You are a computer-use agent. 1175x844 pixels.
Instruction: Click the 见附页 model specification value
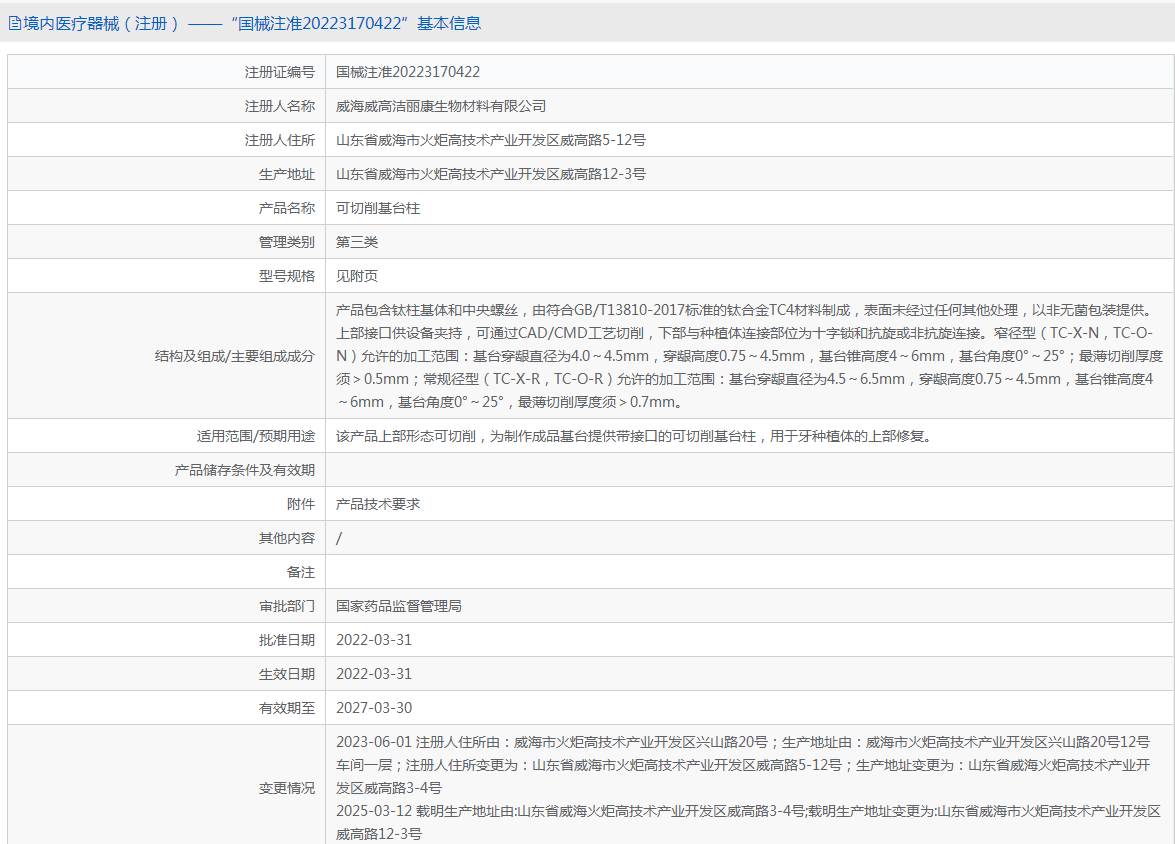tap(357, 276)
